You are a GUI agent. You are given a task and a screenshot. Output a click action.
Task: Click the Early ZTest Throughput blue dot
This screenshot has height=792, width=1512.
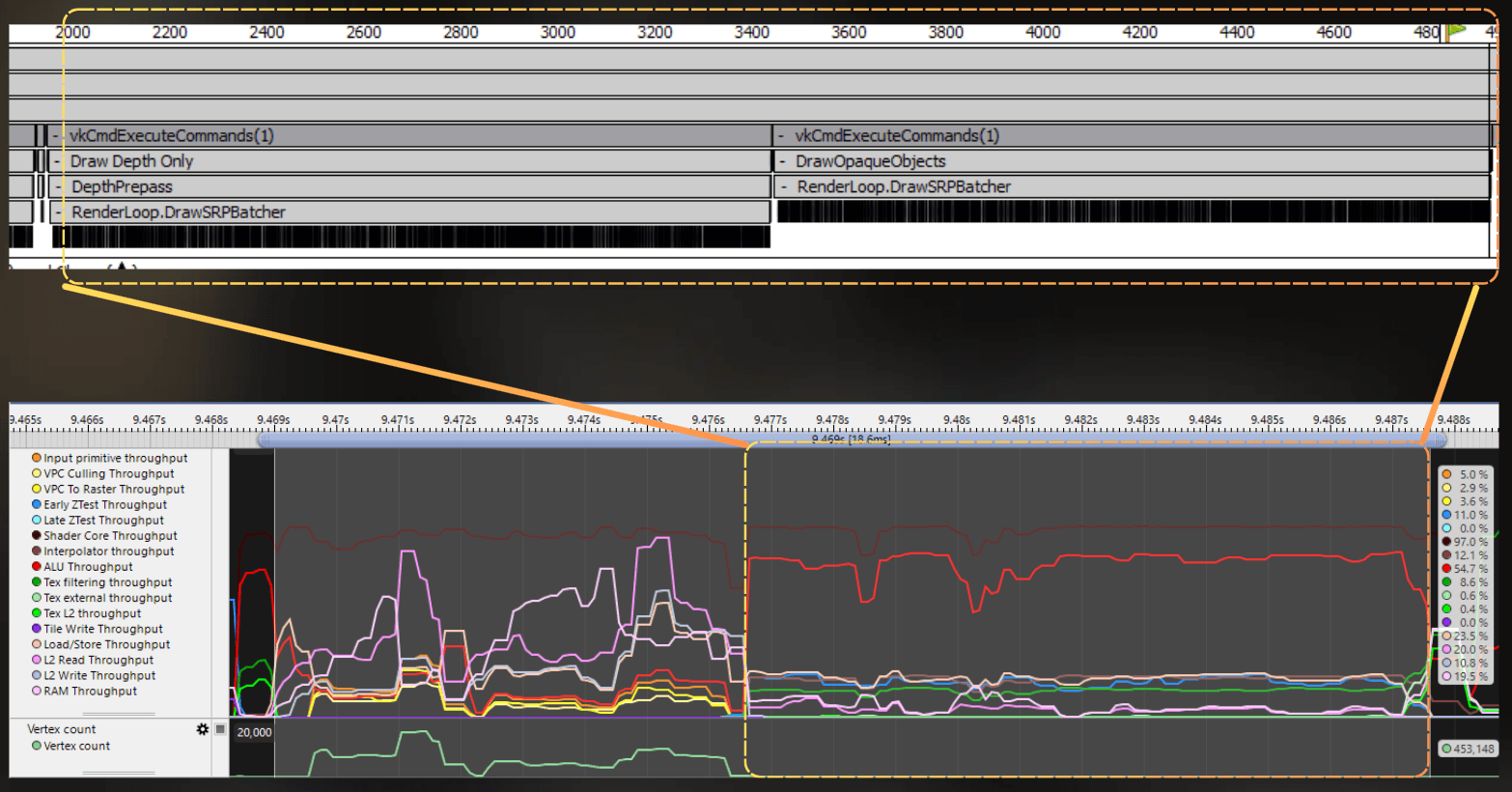(37, 505)
